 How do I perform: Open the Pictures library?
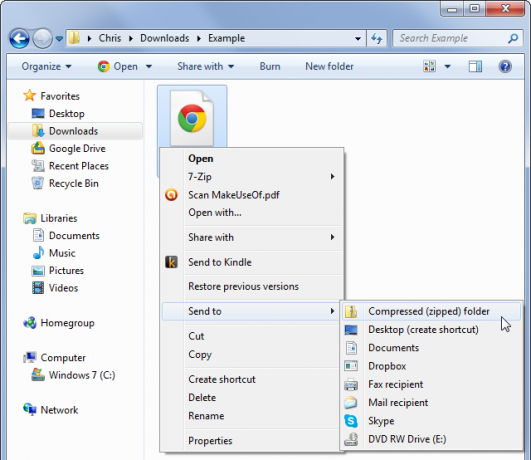[58, 270]
